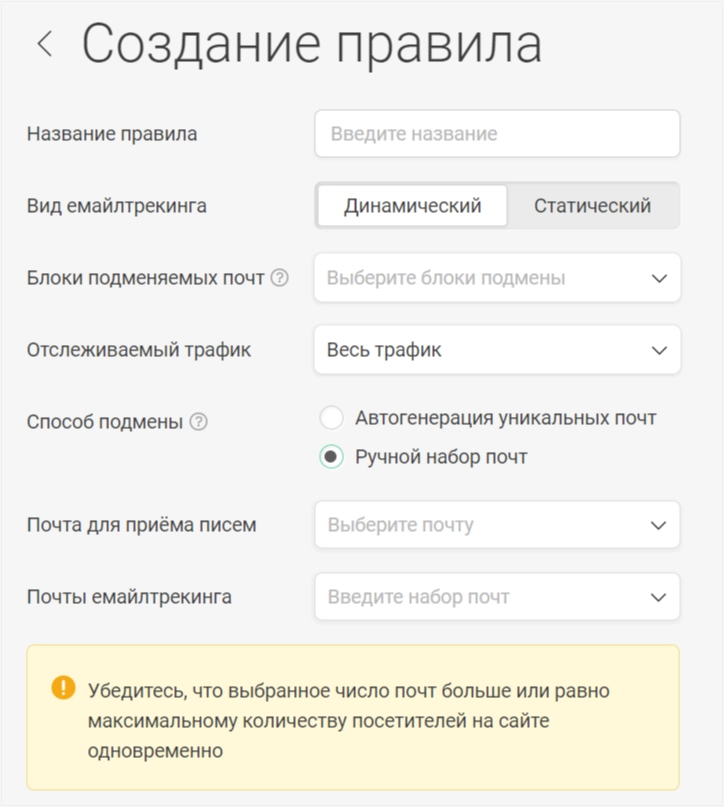The height and width of the screenshot is (807, 724).
Task: Open help icon next to Способ подмены
Action: coord(199,422)
